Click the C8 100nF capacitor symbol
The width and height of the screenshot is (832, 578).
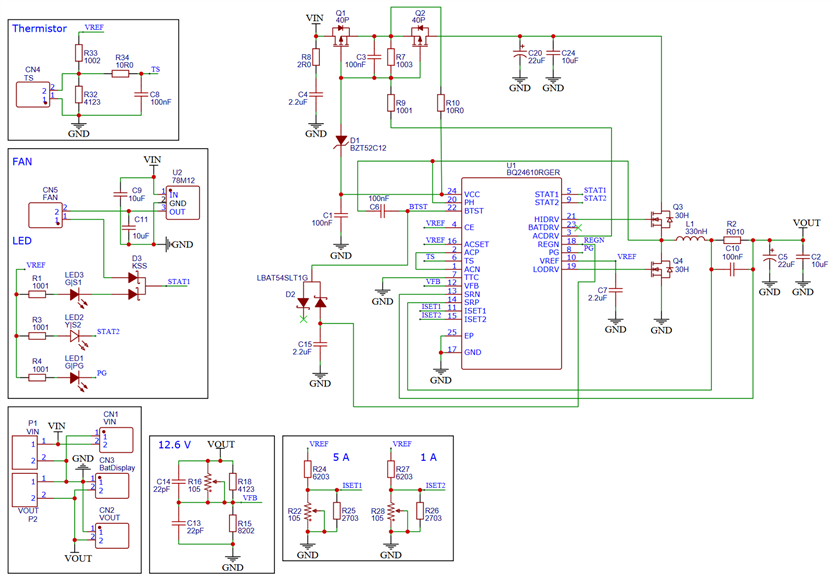click(x=141, y=94)
